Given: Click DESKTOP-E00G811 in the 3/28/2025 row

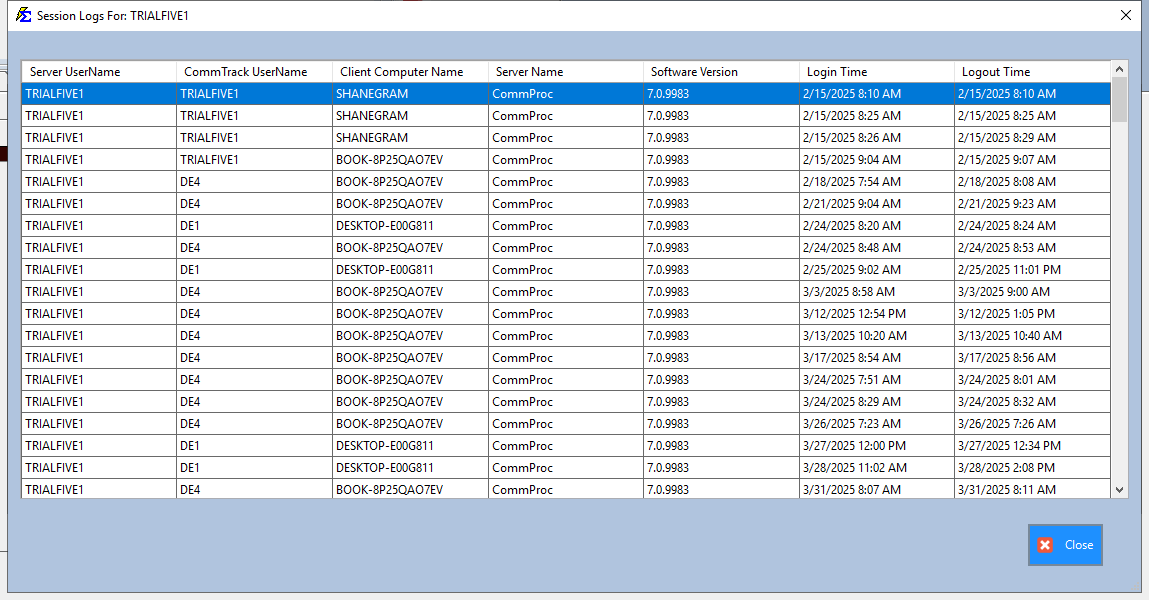Looking at the screenshot, I should pyautogui.click(x=384, y=468).
